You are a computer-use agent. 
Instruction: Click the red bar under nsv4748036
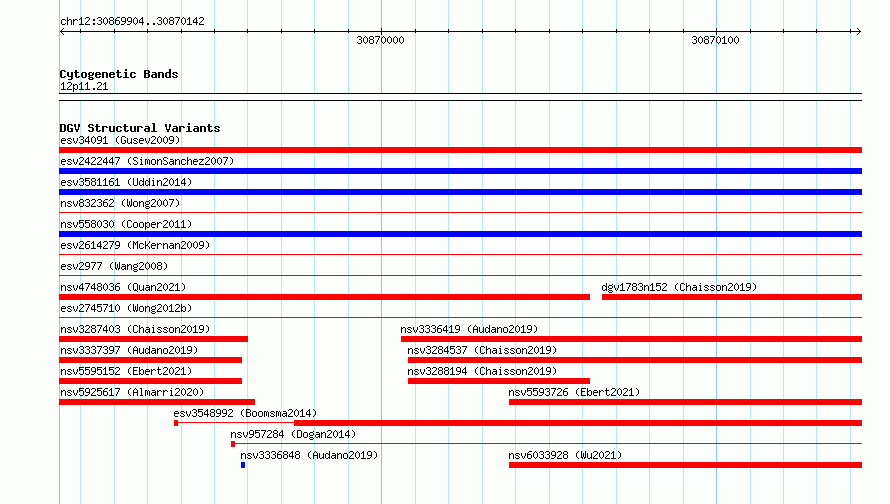coord(325,297)
